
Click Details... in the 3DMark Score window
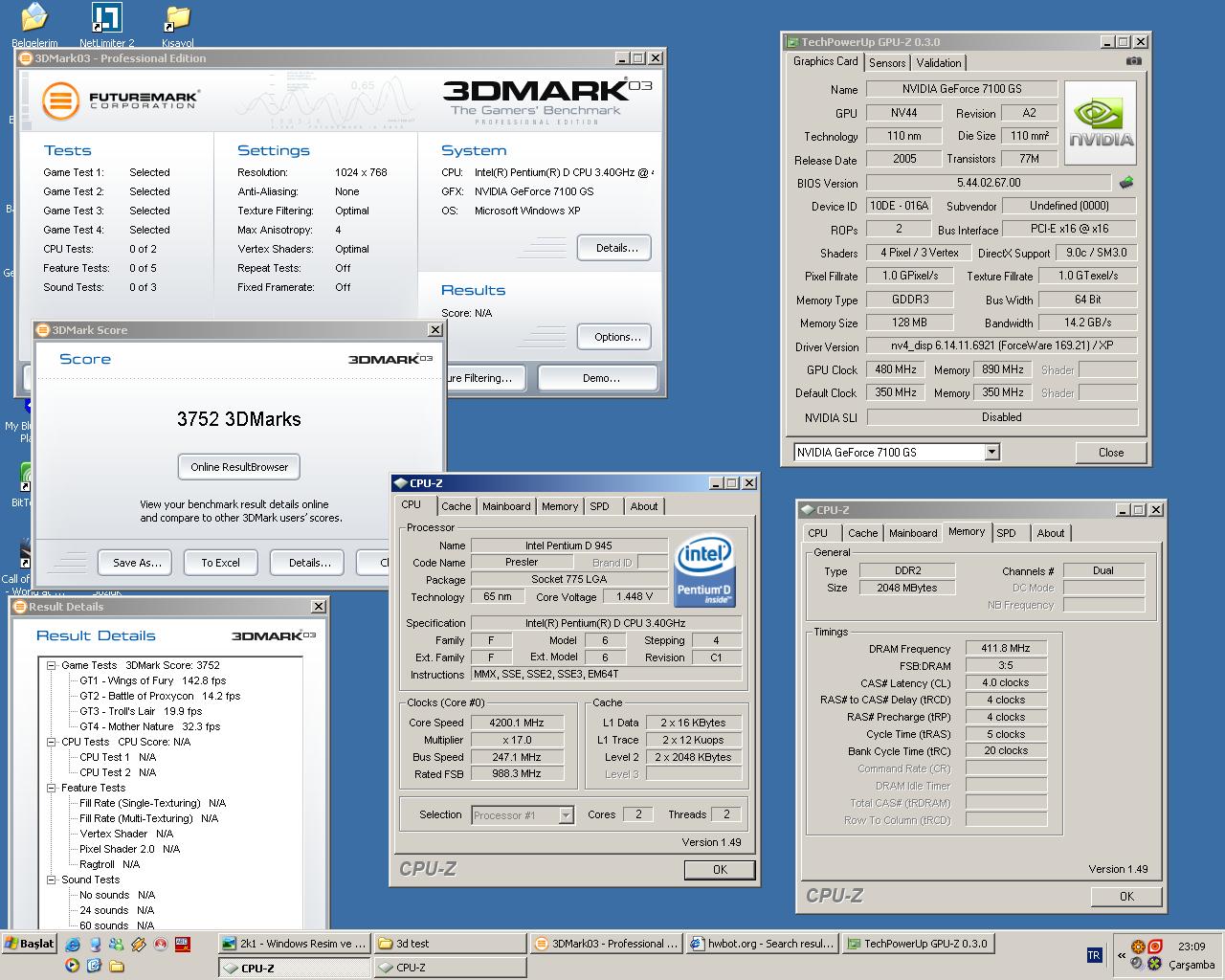308,563
